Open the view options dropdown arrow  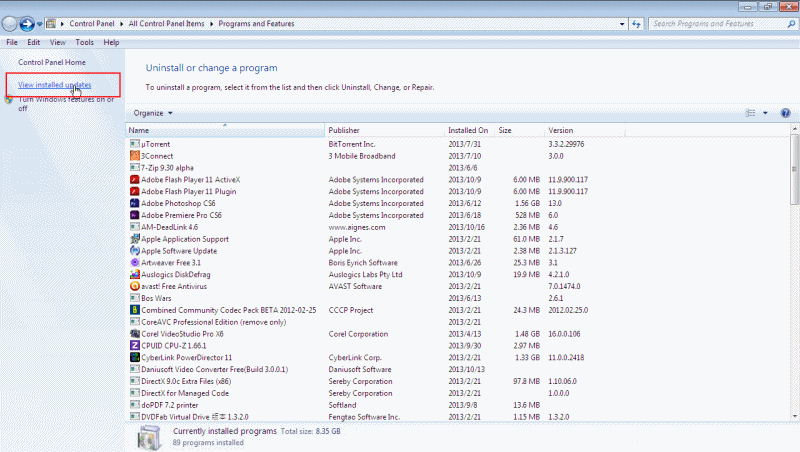[765, 113]
